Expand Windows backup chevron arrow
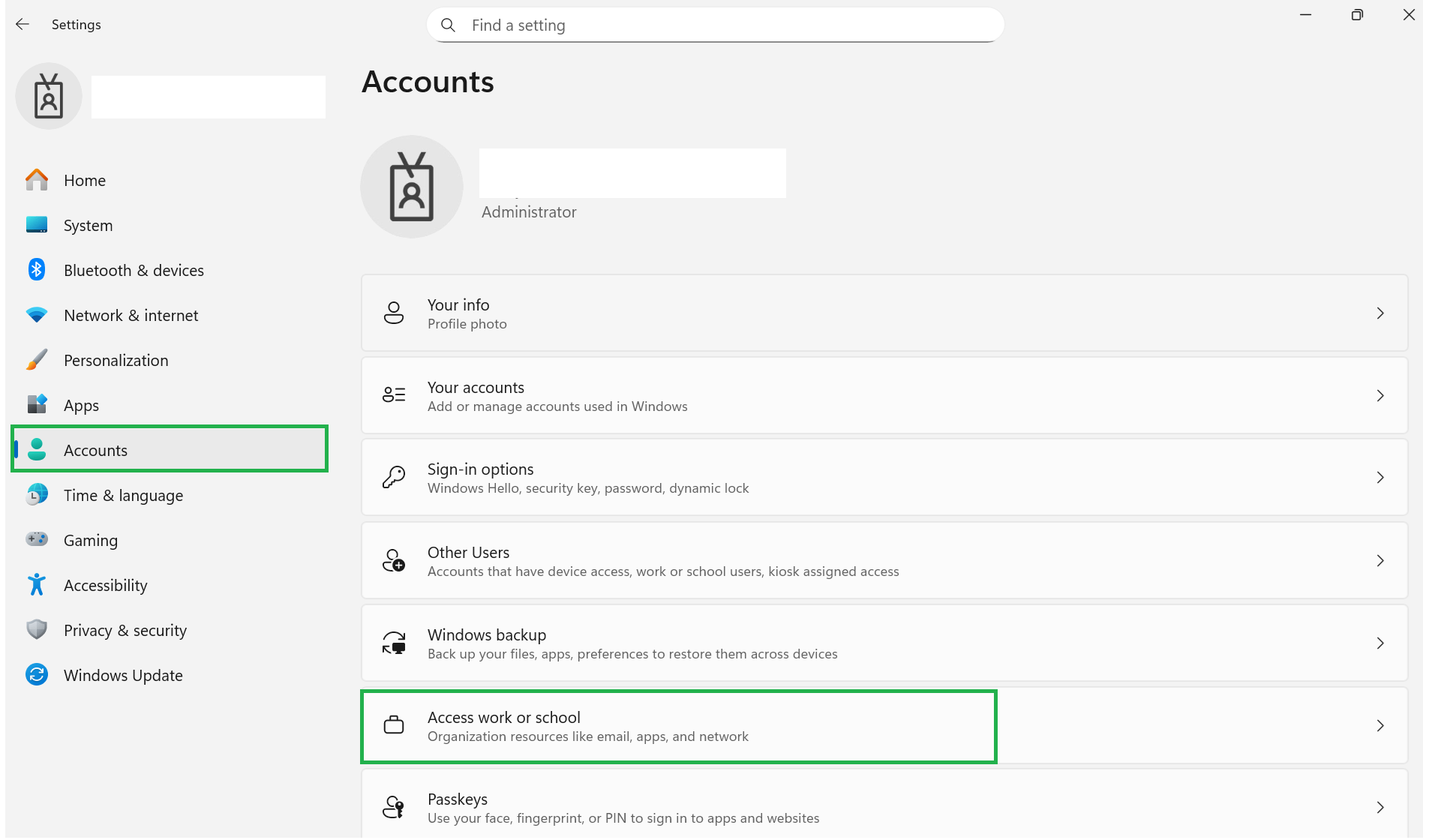 tap(1380, 643)
